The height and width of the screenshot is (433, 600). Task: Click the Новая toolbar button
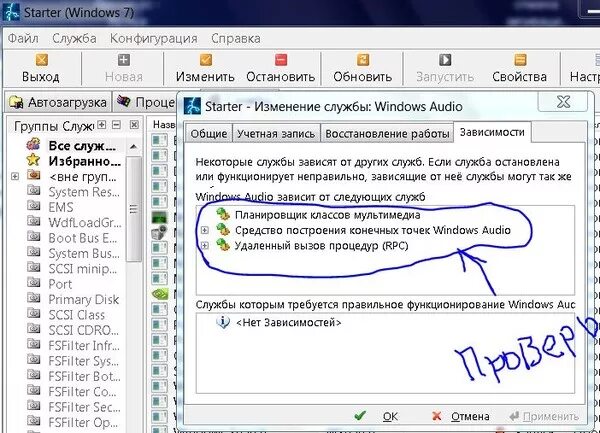click(x=124, y=68)
